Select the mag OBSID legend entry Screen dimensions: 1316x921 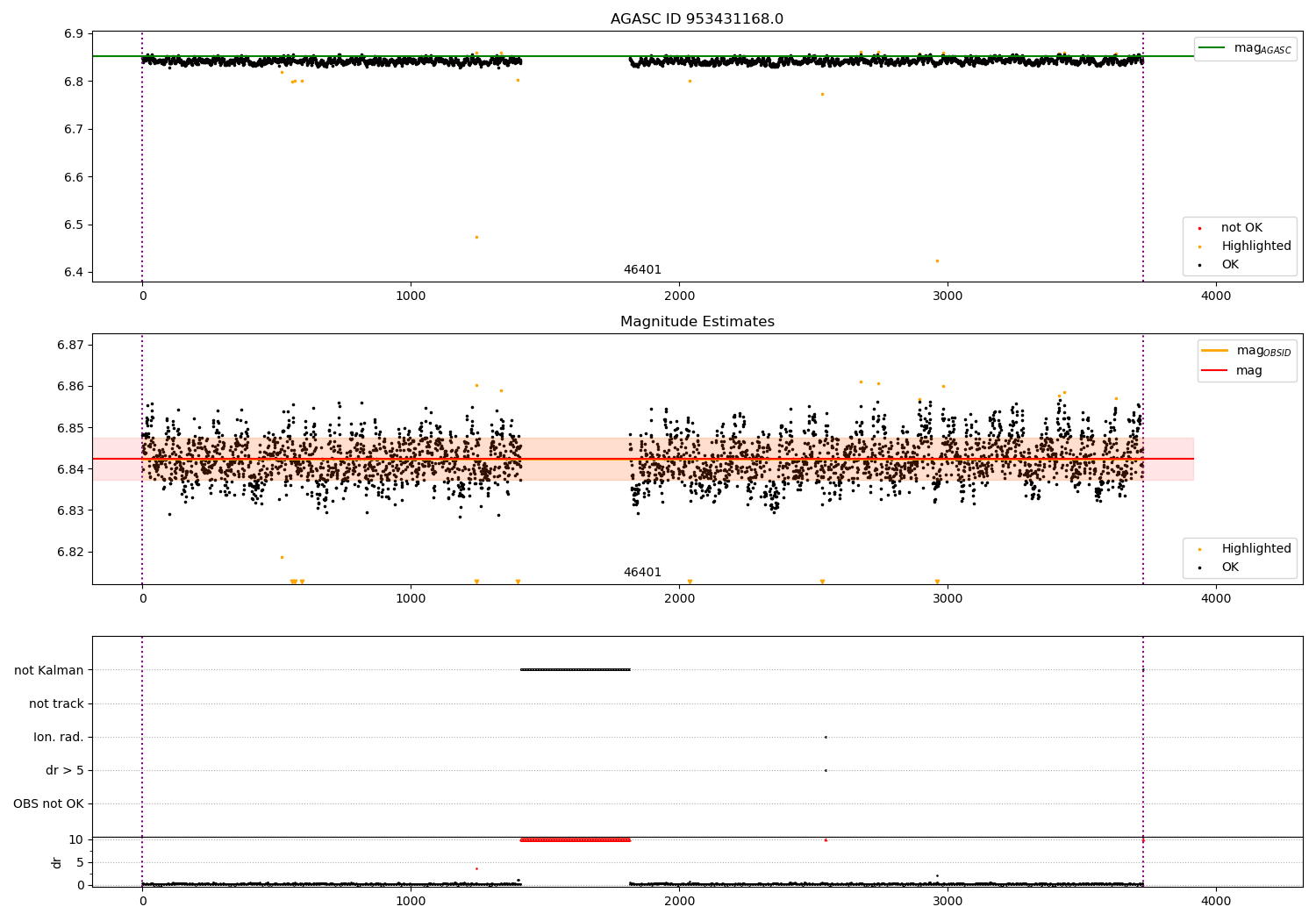point(1247,351)
